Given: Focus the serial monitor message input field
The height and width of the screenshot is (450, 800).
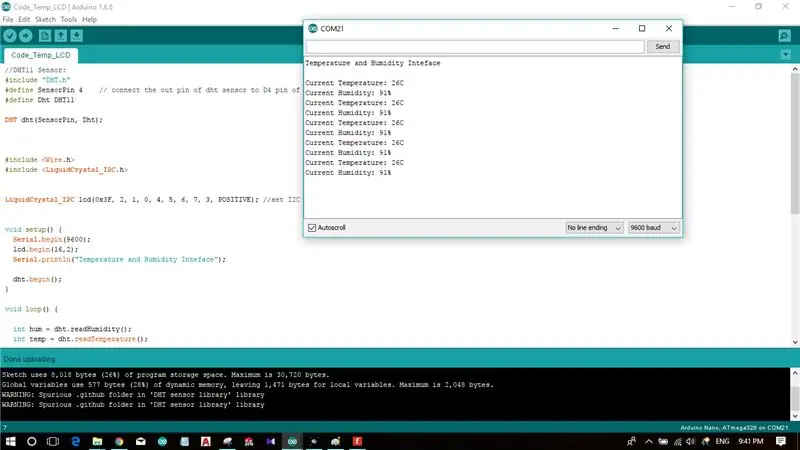Looking at the screenshot, I should (x=475, y=47).
